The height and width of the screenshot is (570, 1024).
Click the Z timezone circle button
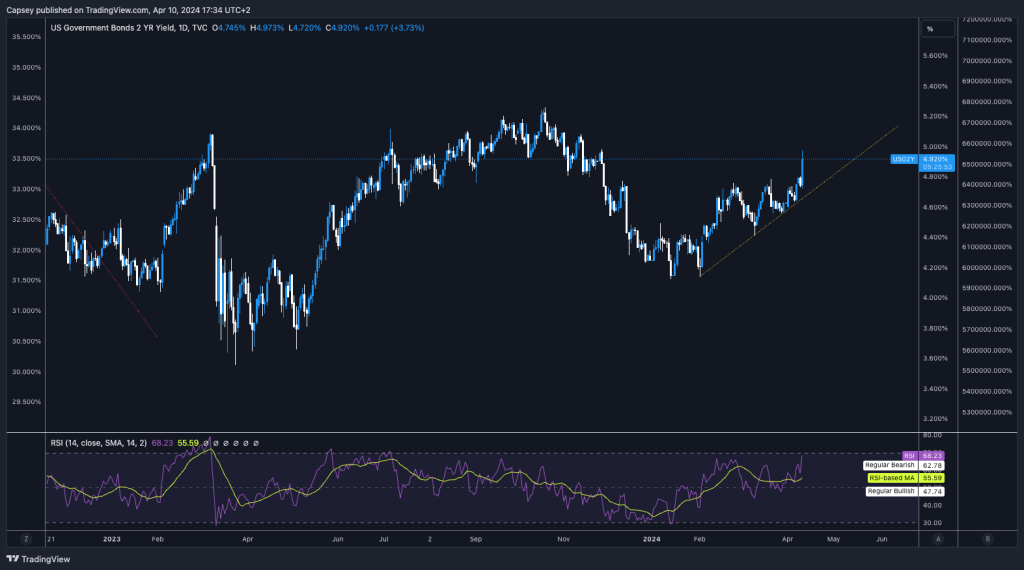click(26, 538)
